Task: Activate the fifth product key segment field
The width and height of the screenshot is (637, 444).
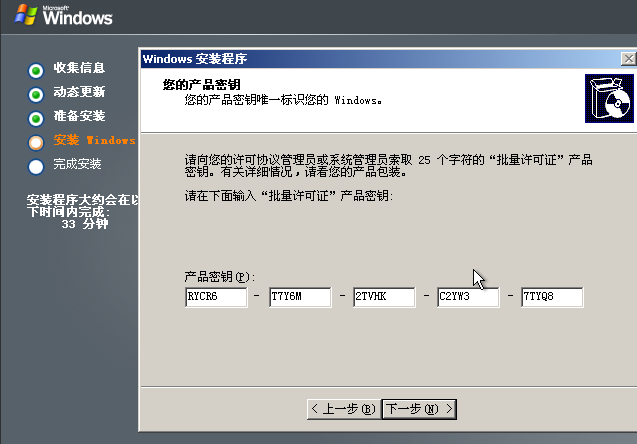Action: (x=551, y=297)
